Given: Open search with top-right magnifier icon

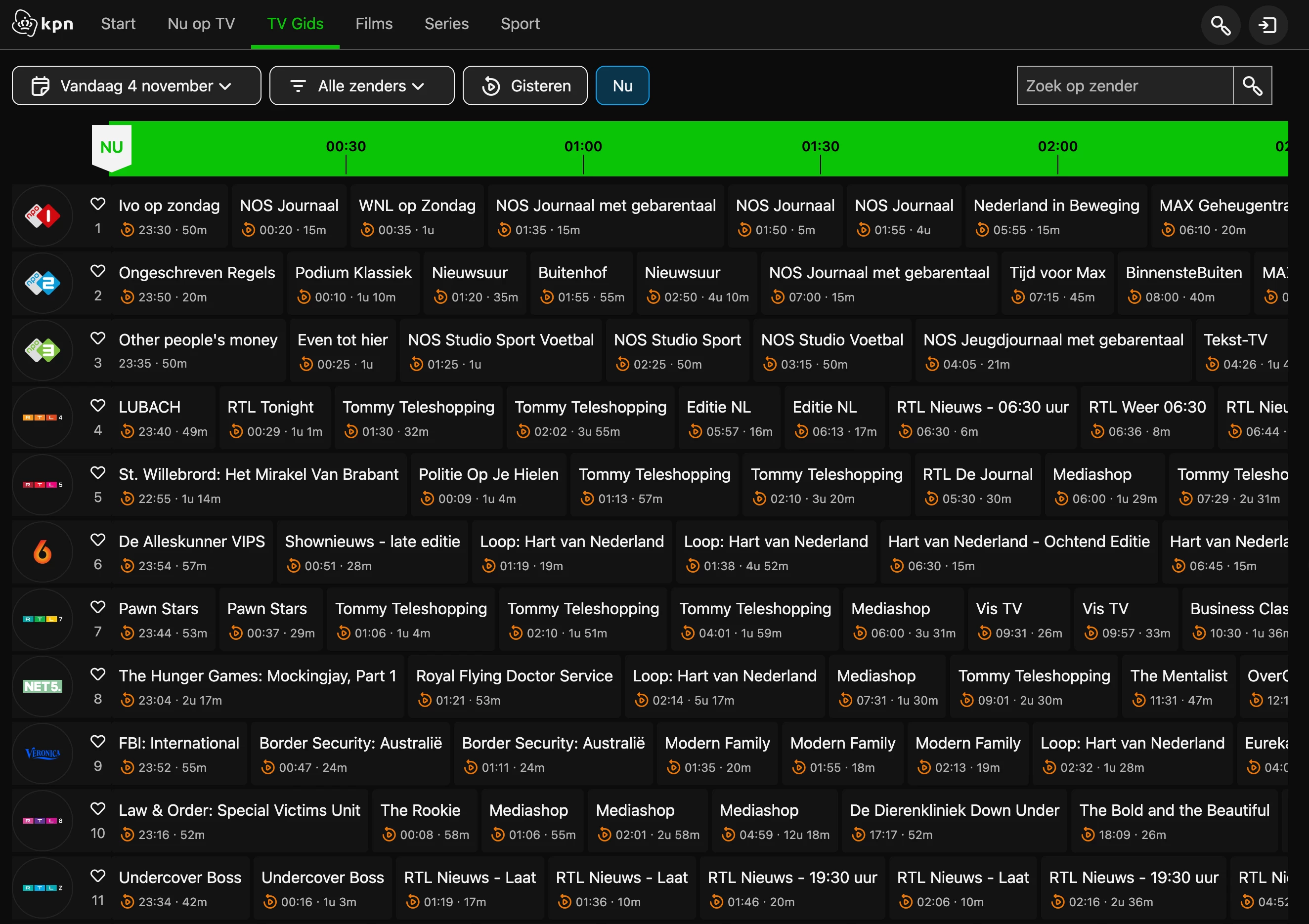Looking at the screenshot, I should click(1220, 25).
